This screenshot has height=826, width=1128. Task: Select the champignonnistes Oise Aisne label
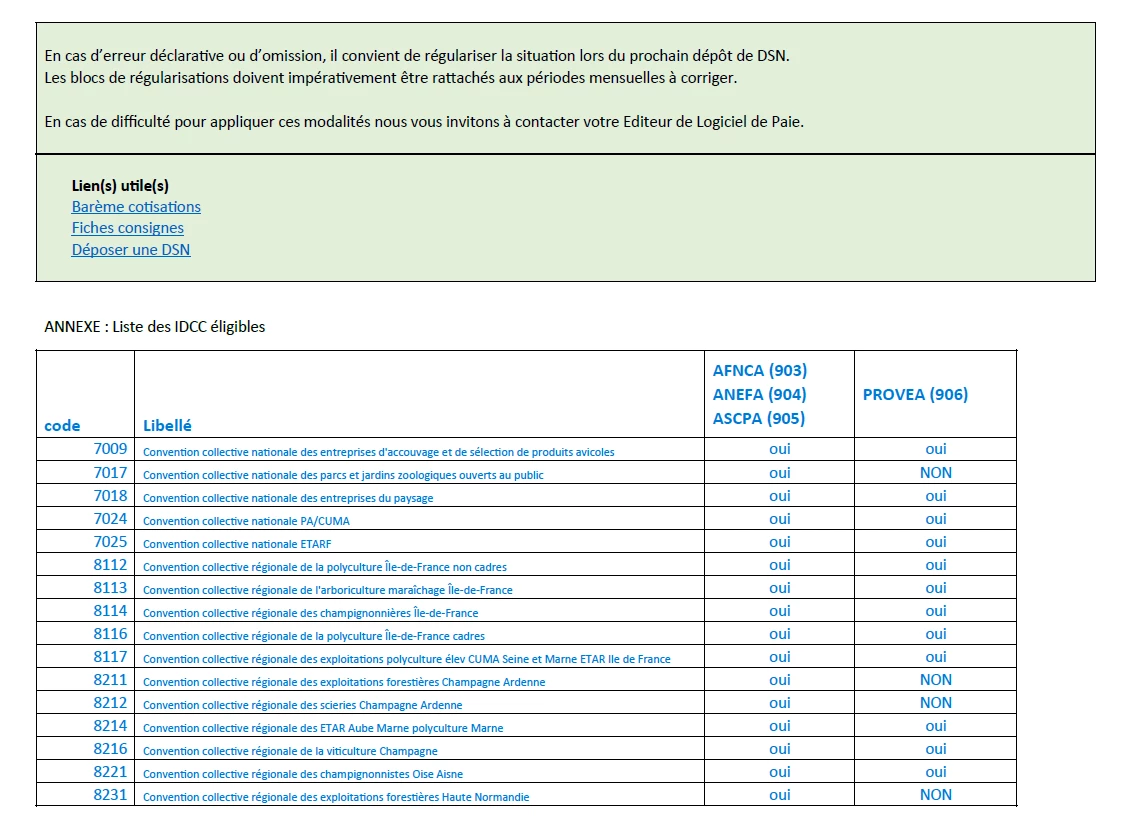(x=303, y=774)
